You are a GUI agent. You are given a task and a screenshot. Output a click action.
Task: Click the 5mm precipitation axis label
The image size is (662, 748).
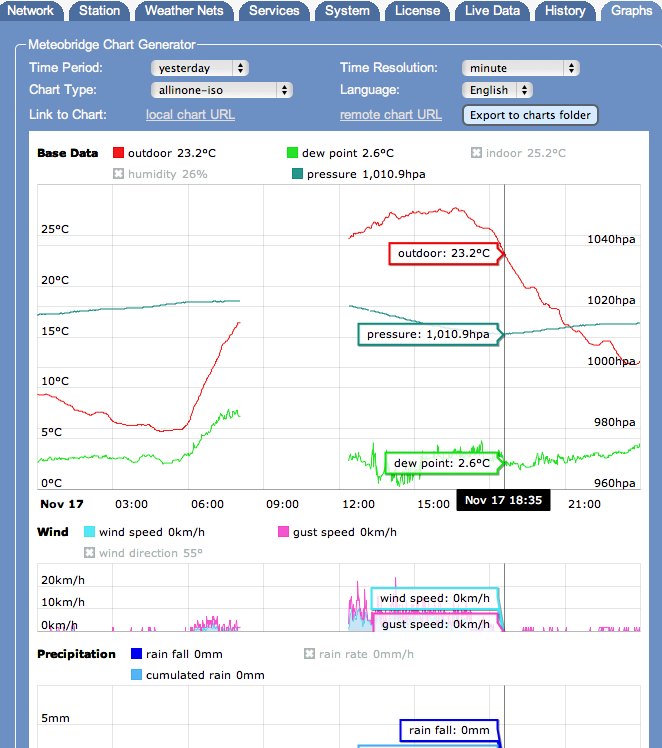[x=55, y=718]
